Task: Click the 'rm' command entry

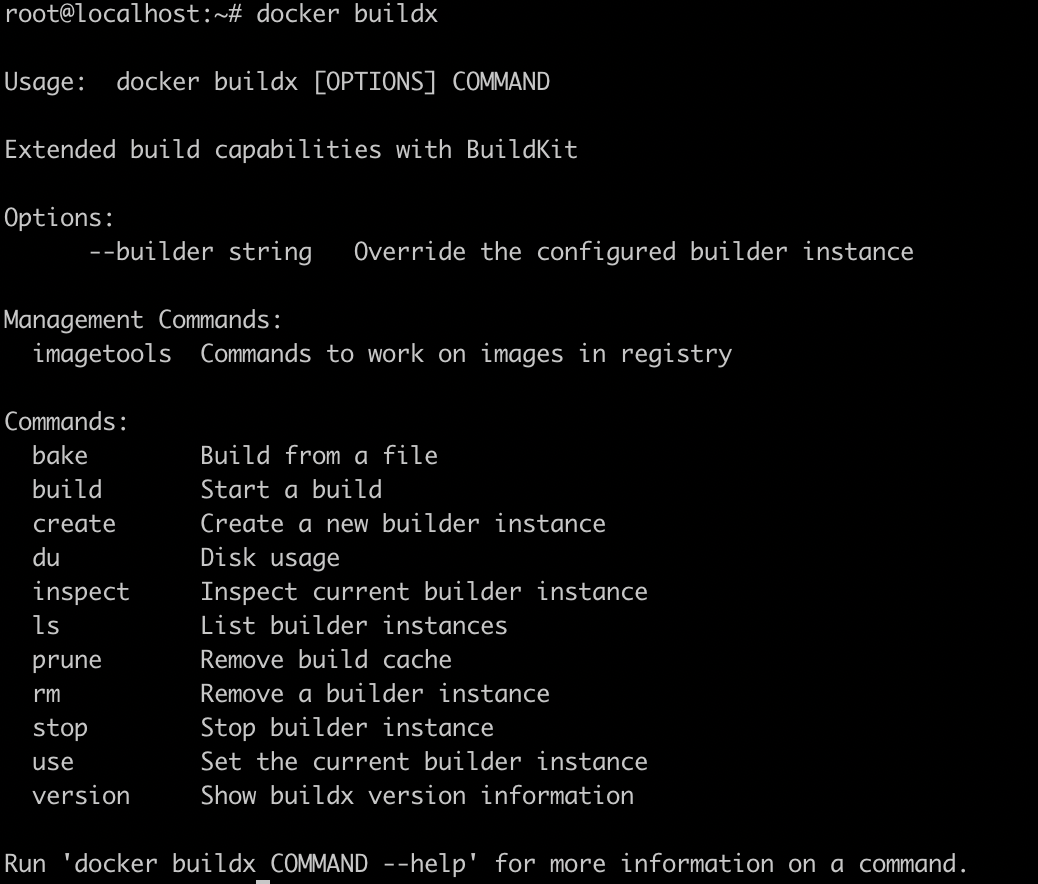Action: click(46, 694)
